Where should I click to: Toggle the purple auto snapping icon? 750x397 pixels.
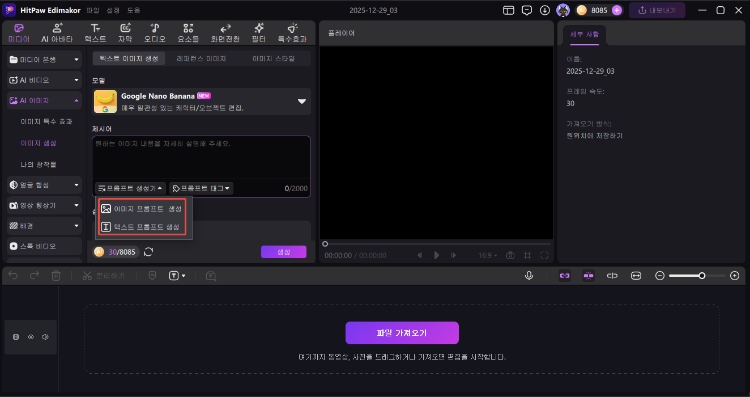pos(588,276)
